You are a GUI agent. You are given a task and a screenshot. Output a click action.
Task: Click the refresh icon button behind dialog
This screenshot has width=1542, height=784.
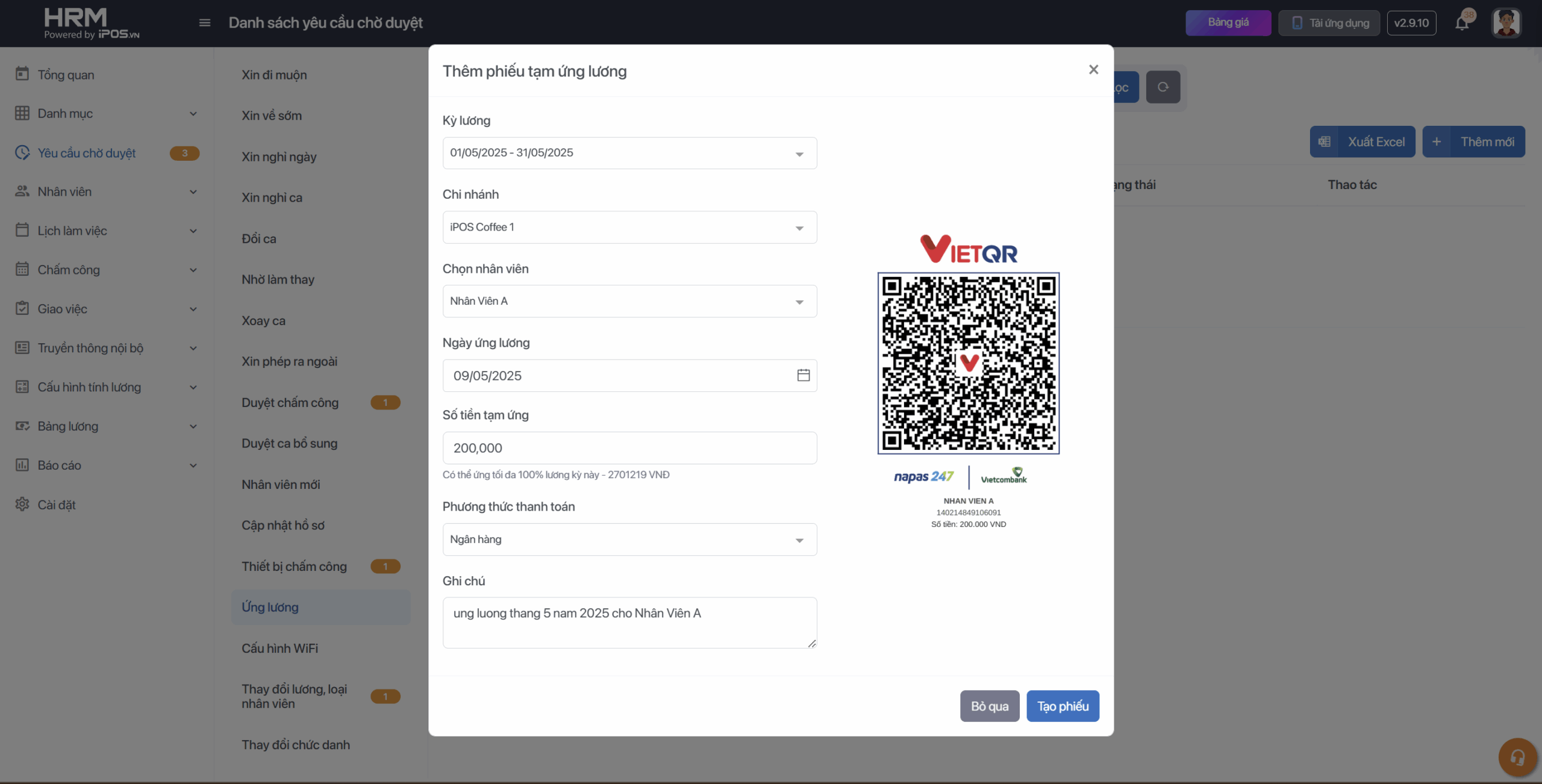coord(1163,87)
